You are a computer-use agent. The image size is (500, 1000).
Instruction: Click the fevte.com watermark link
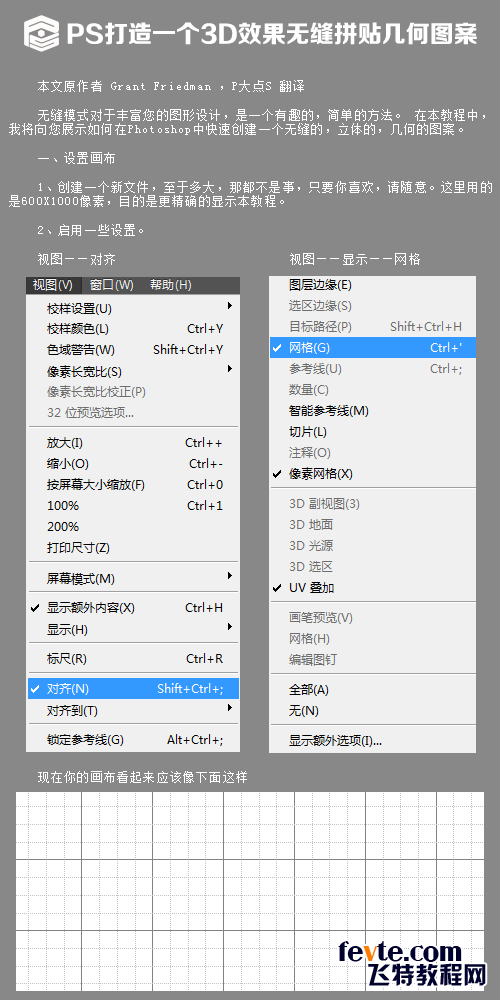point(409,962)
